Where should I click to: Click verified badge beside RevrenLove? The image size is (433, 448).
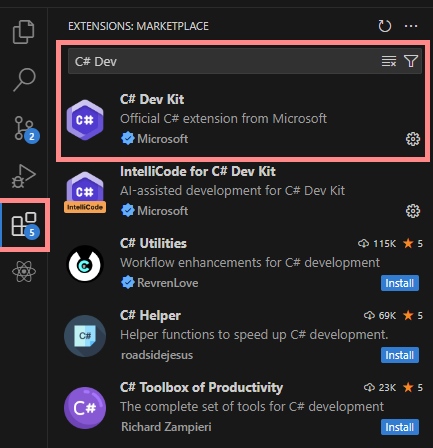(x=128, y=283)
